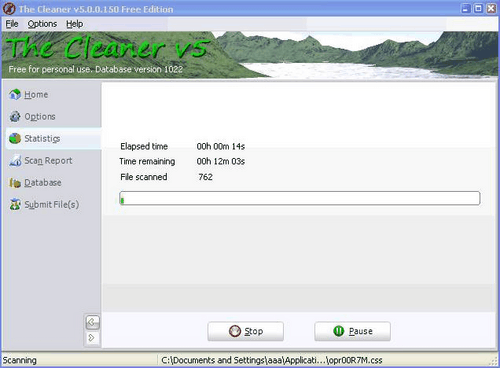The image size is (500, 368).
Task: Click the Database version 1022 banner text
Action: pos(139,69)
